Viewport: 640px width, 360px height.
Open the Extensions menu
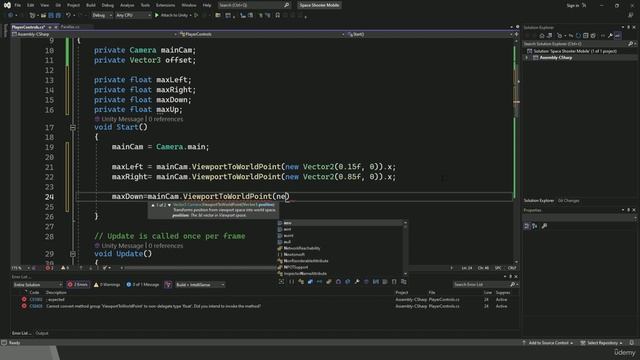tap(165, 5)
